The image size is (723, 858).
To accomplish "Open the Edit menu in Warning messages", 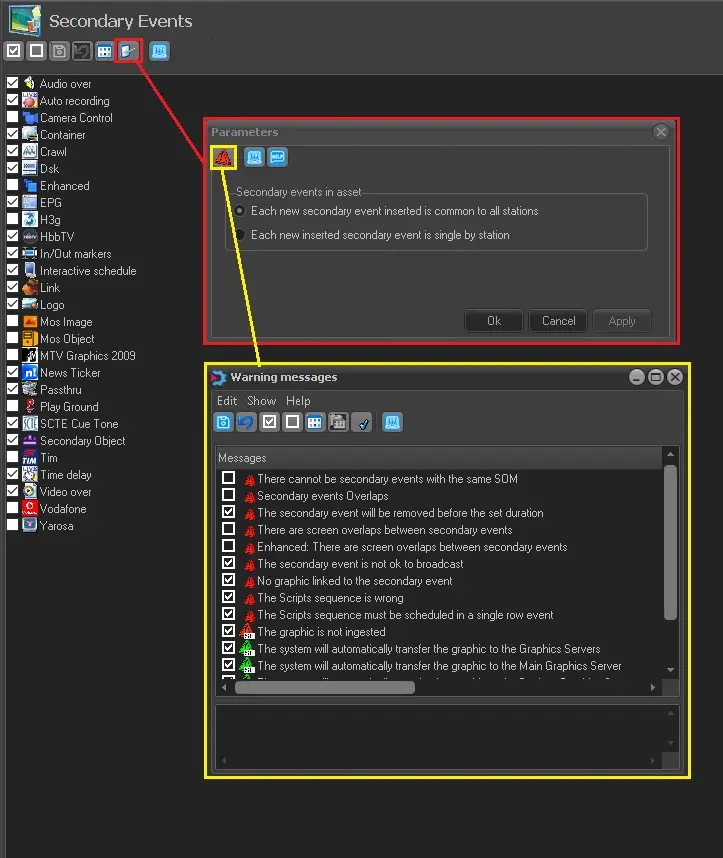I will coord(227,401).
